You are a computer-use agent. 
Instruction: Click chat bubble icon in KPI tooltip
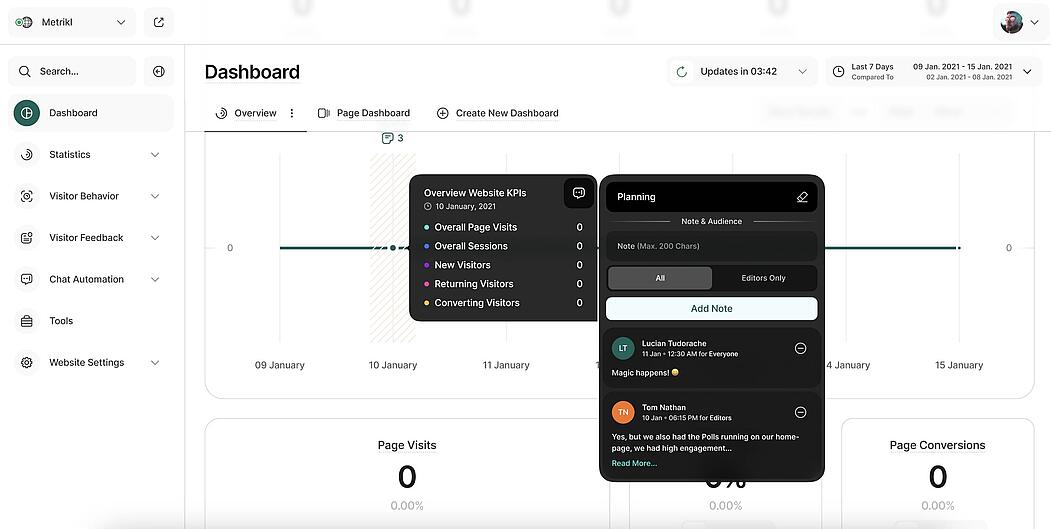click(x=579, y=193)
